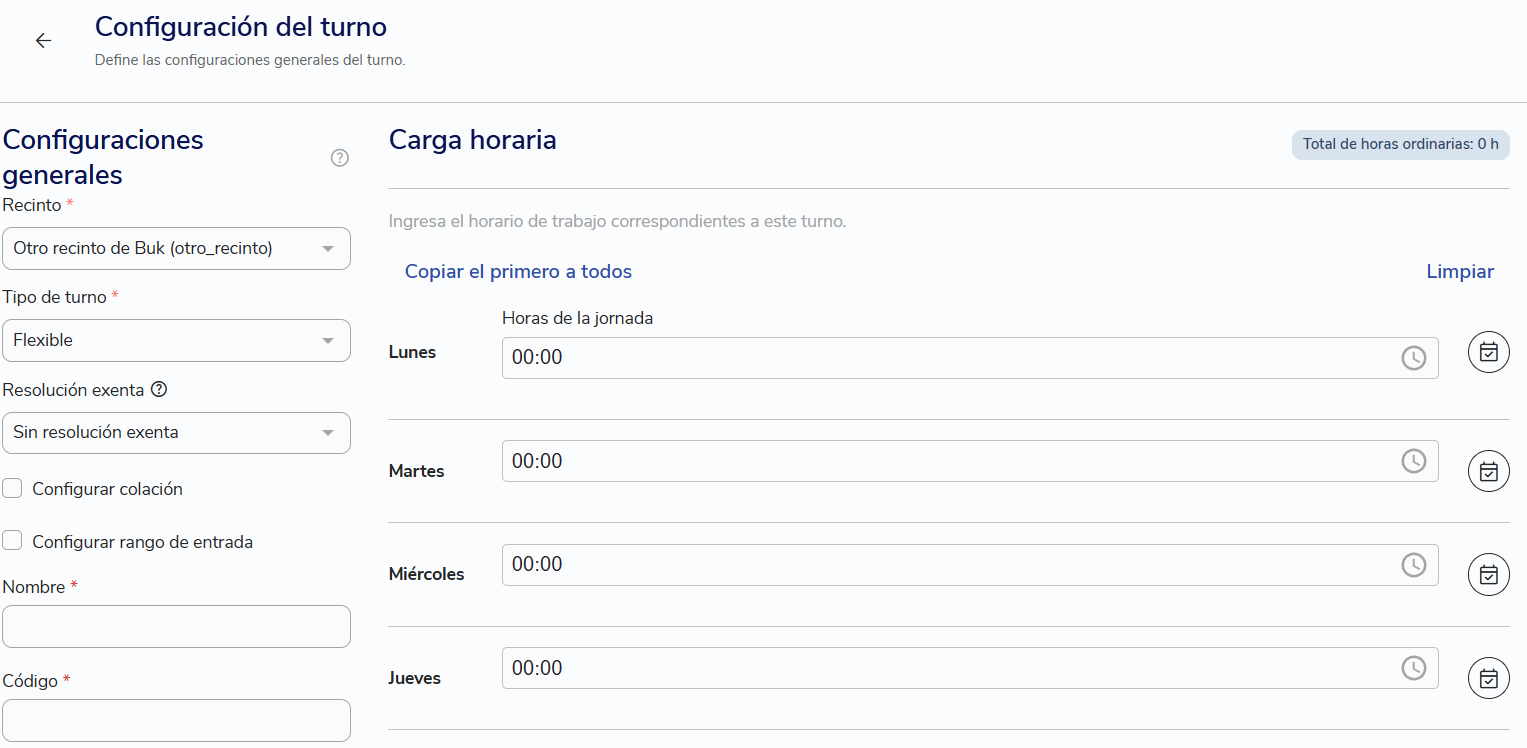Expand the Recinto dropdown
The width and height of the screenshot is (1527, 748).
176,248
